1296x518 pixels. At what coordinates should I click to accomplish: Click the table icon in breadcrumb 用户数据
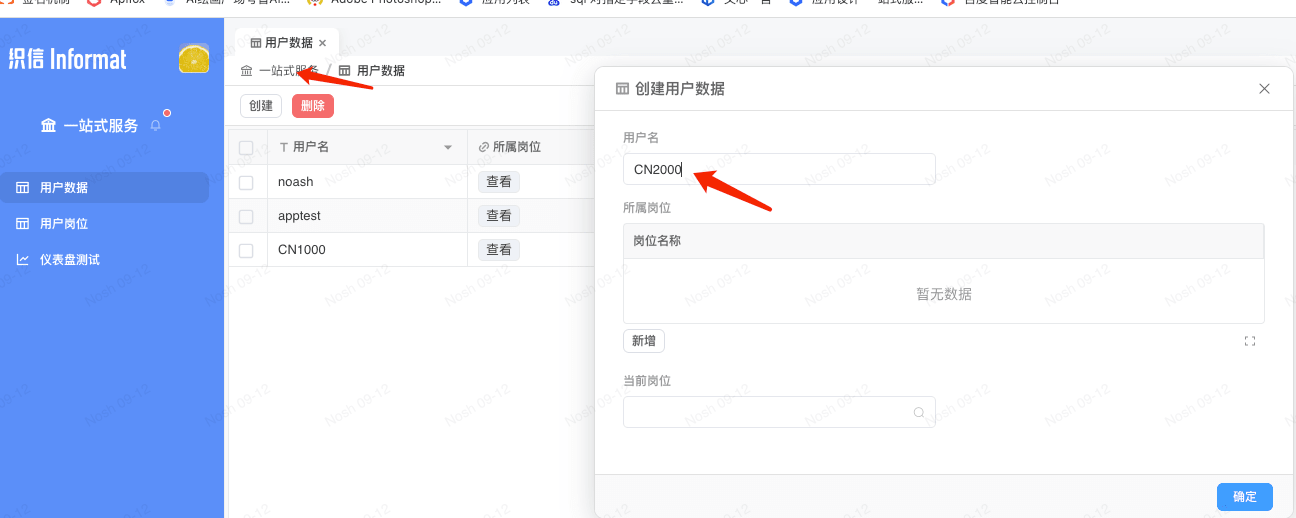click(x=345, y=71)
